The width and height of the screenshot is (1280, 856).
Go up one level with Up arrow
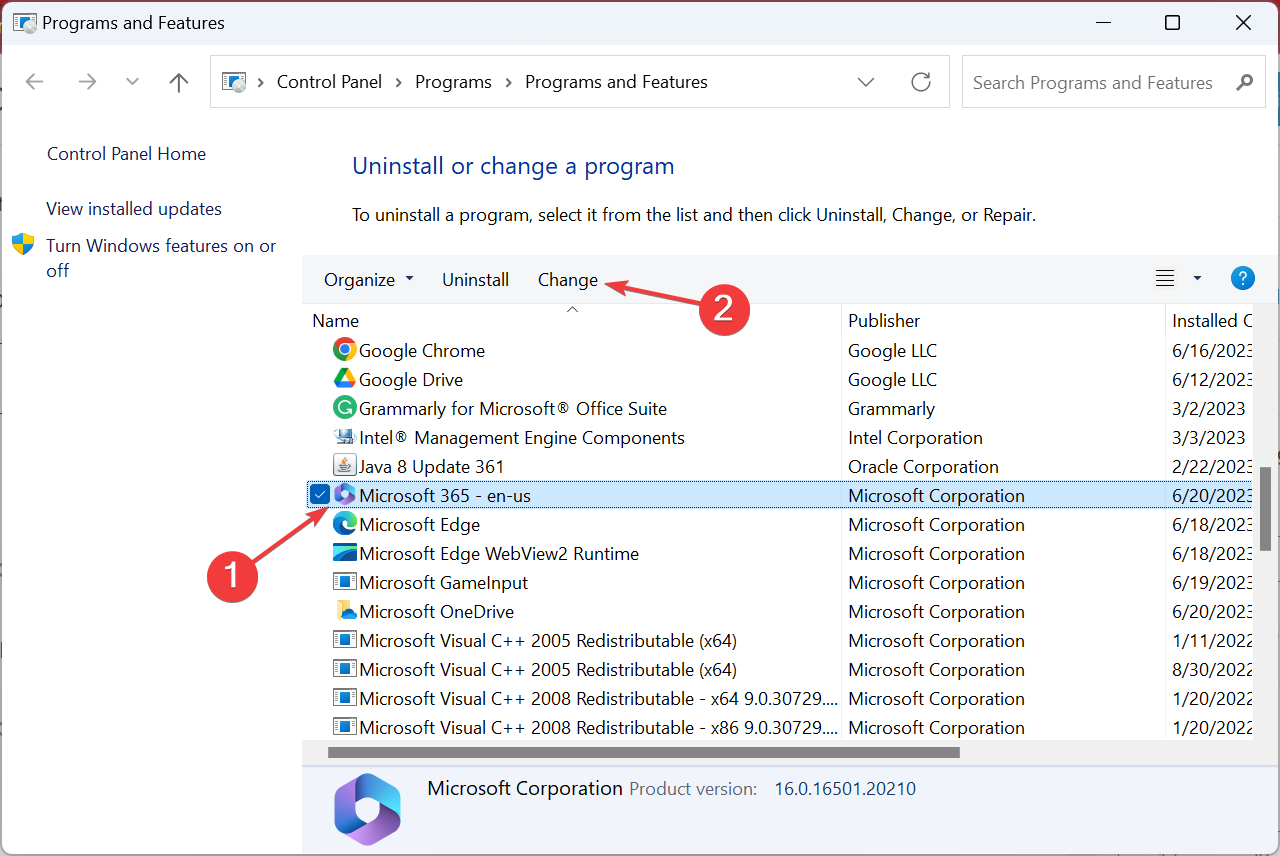(179, 82)
